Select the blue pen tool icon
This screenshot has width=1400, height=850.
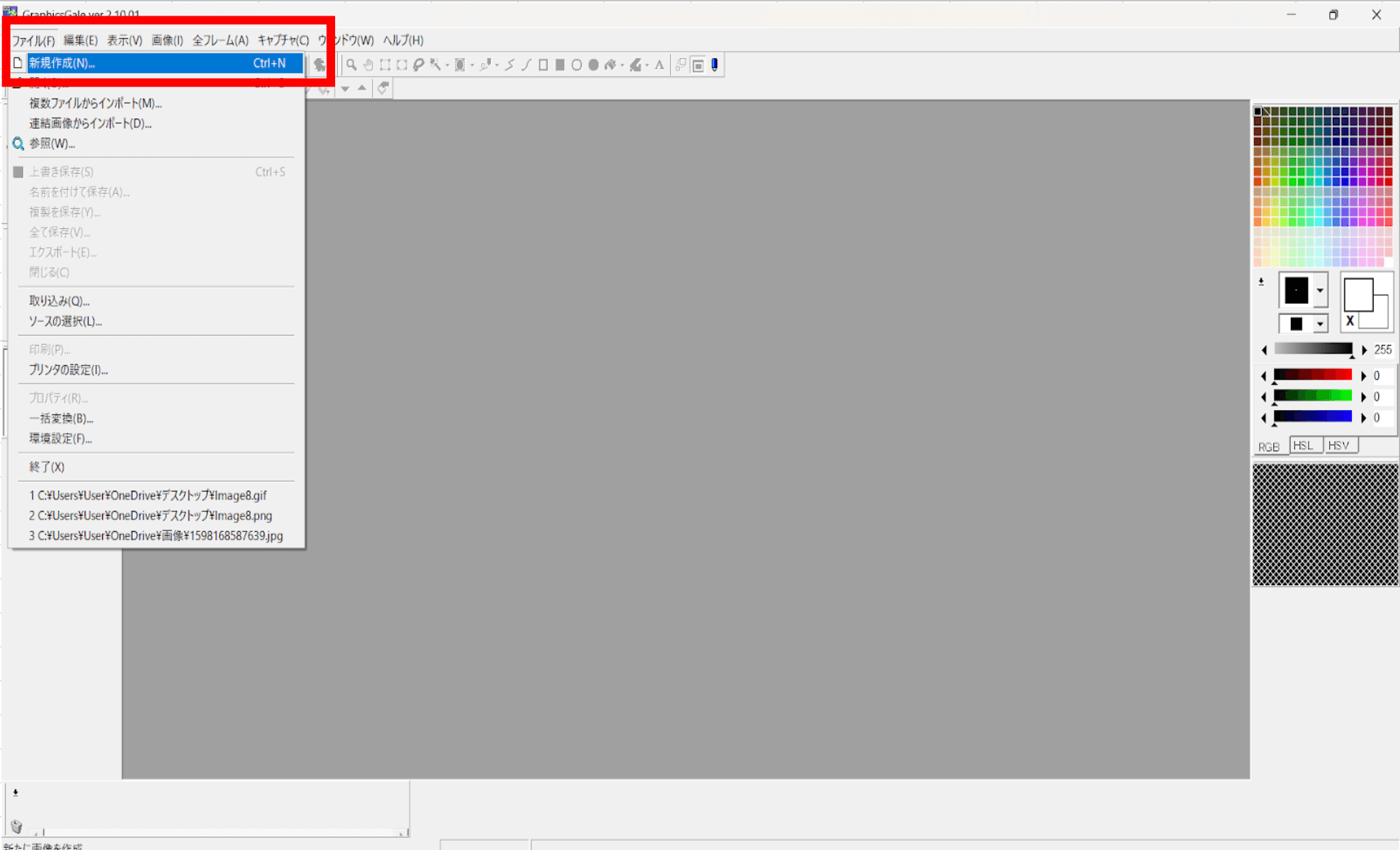point(715,65)
